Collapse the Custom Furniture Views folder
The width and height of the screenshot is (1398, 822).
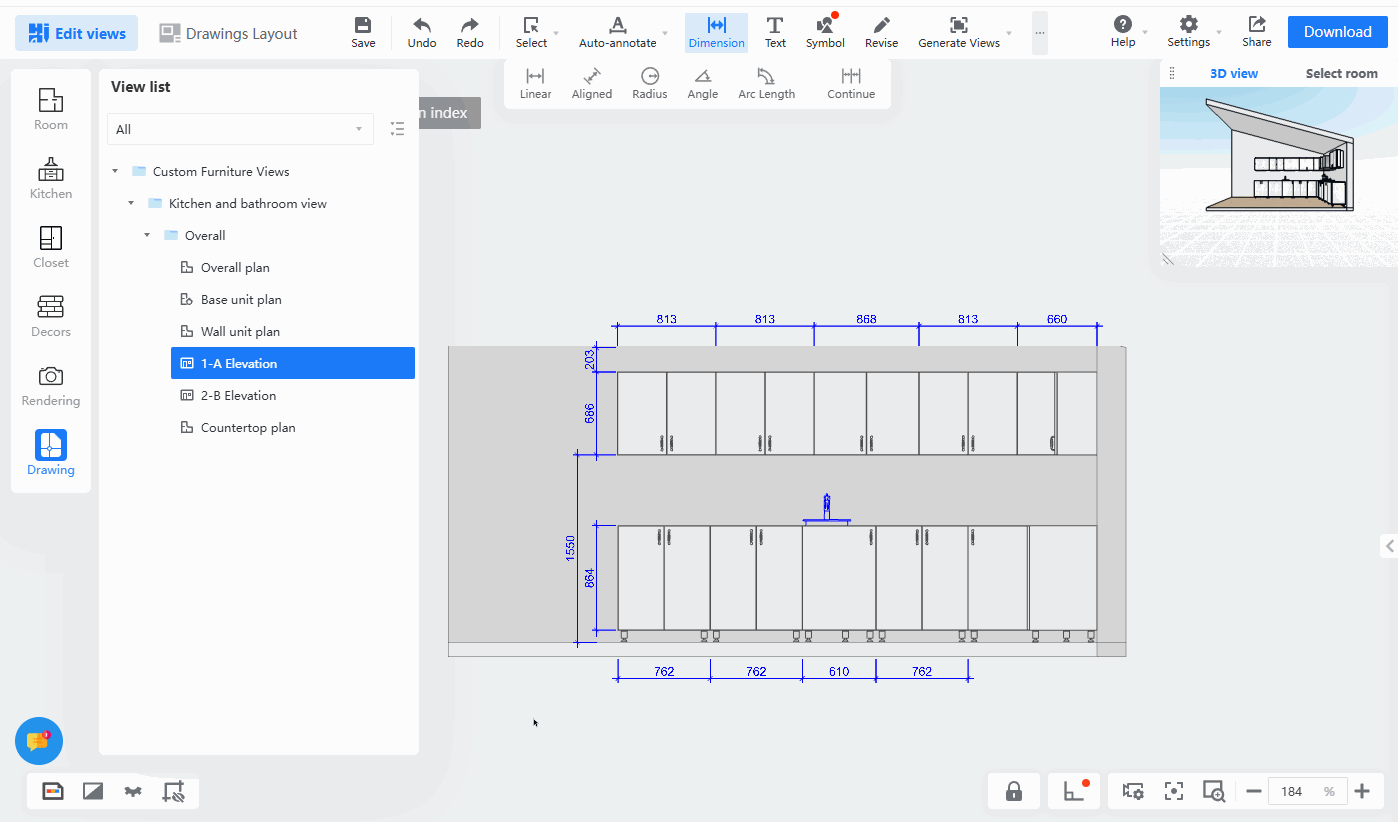point(115,172)
